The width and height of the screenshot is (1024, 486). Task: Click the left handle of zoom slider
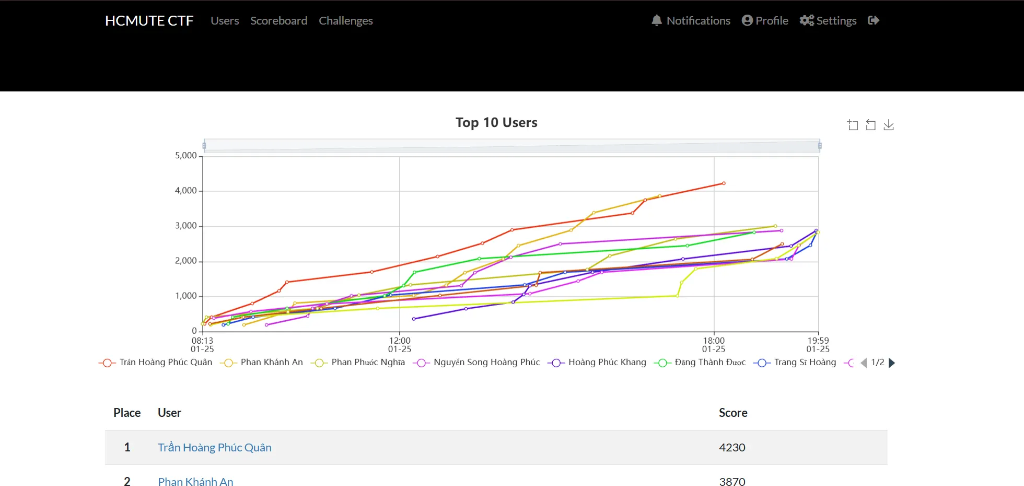click(204, 146)
